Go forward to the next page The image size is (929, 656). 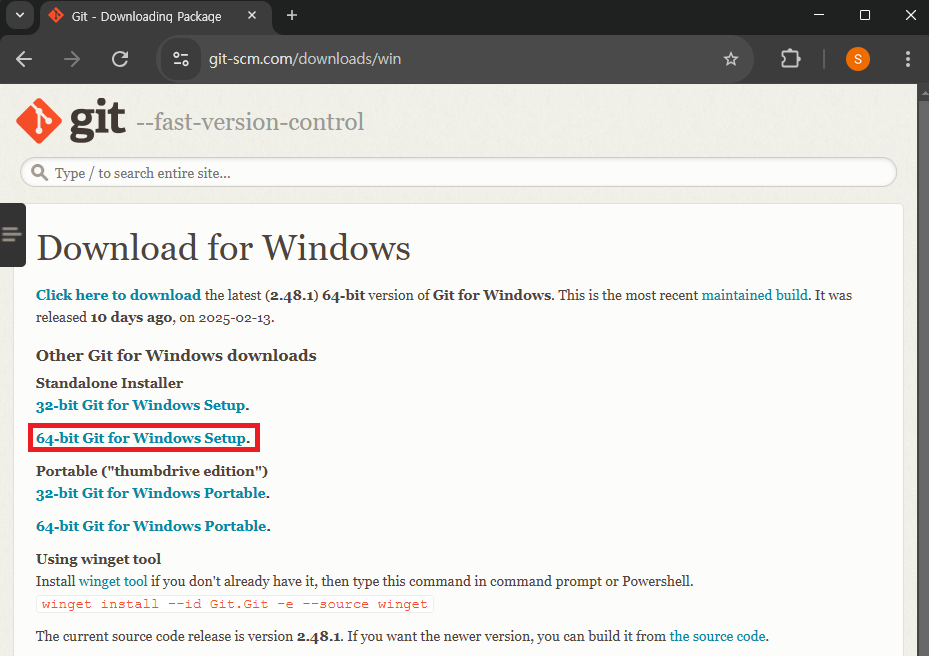click(72, 59)
